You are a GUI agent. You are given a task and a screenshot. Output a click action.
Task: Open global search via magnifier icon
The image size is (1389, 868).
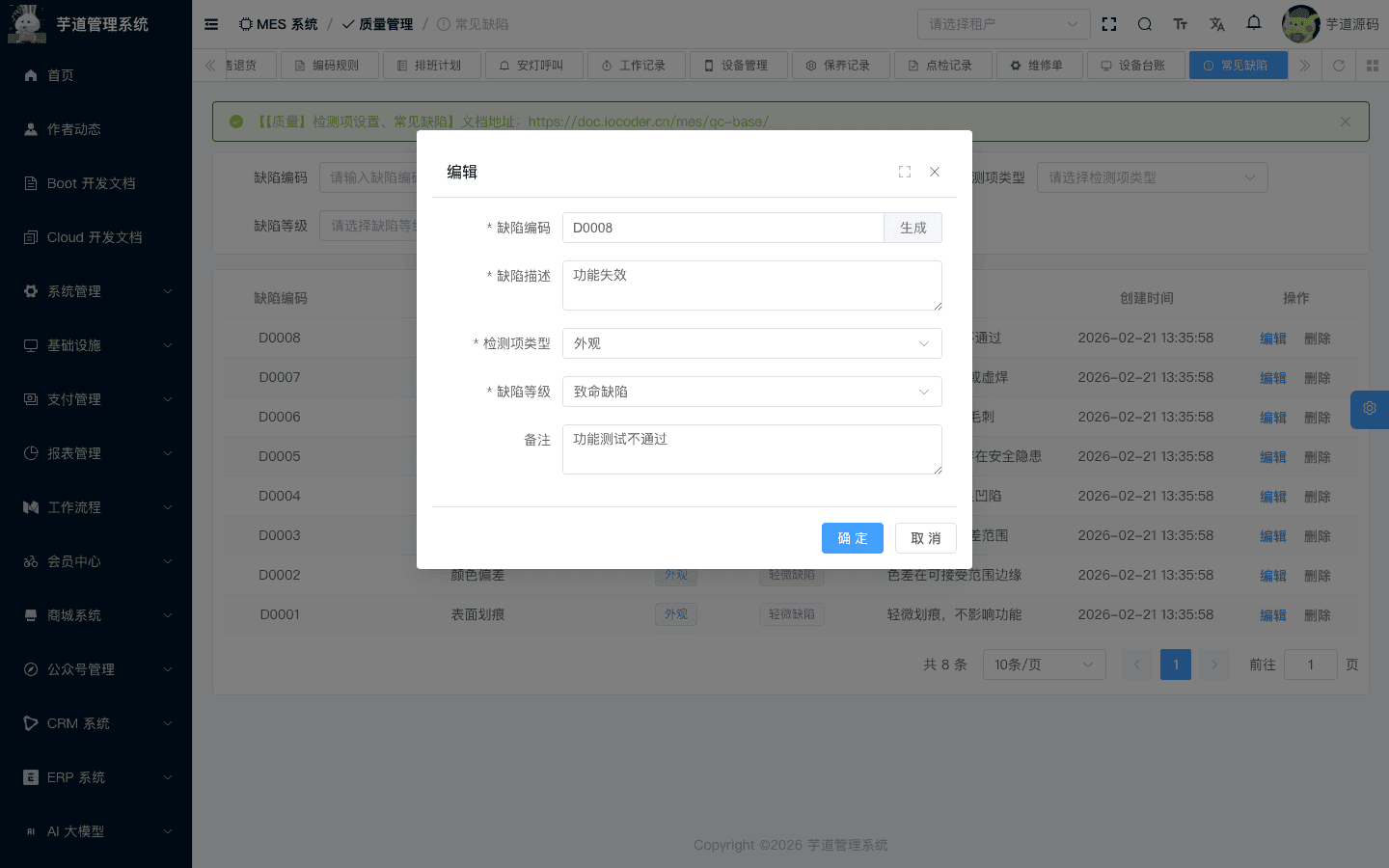(1144, 23)
